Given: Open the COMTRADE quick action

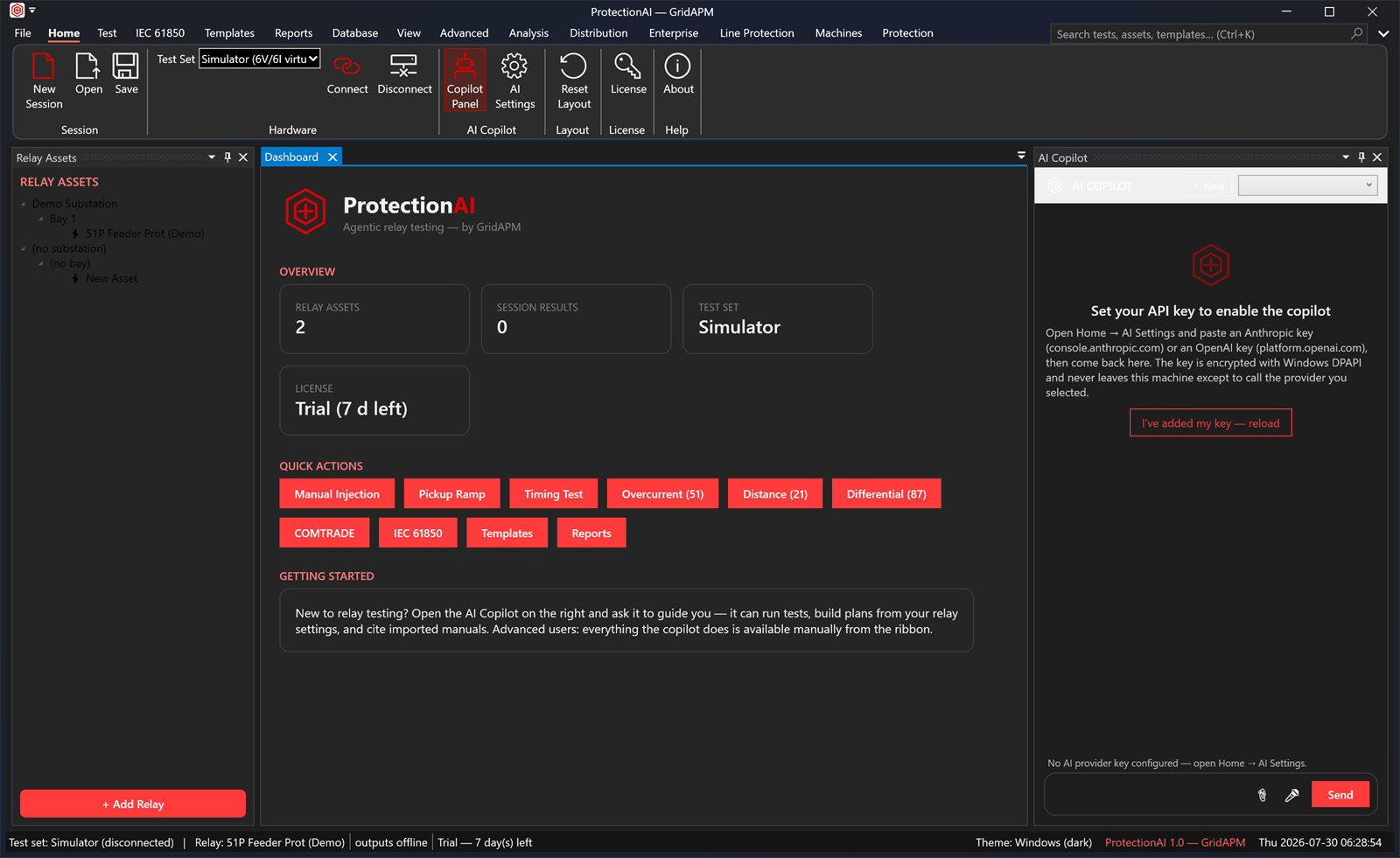Looking at the screenshot, I should point(325,533).
